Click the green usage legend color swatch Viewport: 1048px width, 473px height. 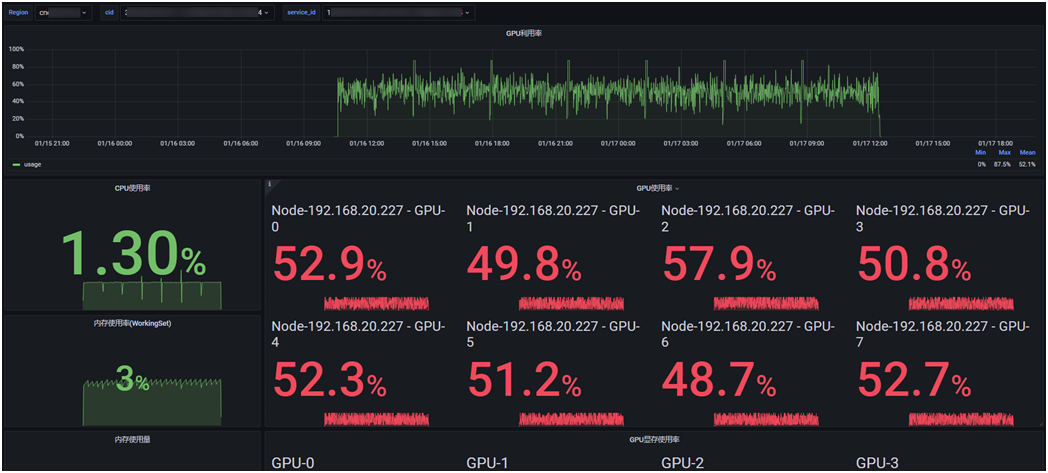[x=16, y=164]
